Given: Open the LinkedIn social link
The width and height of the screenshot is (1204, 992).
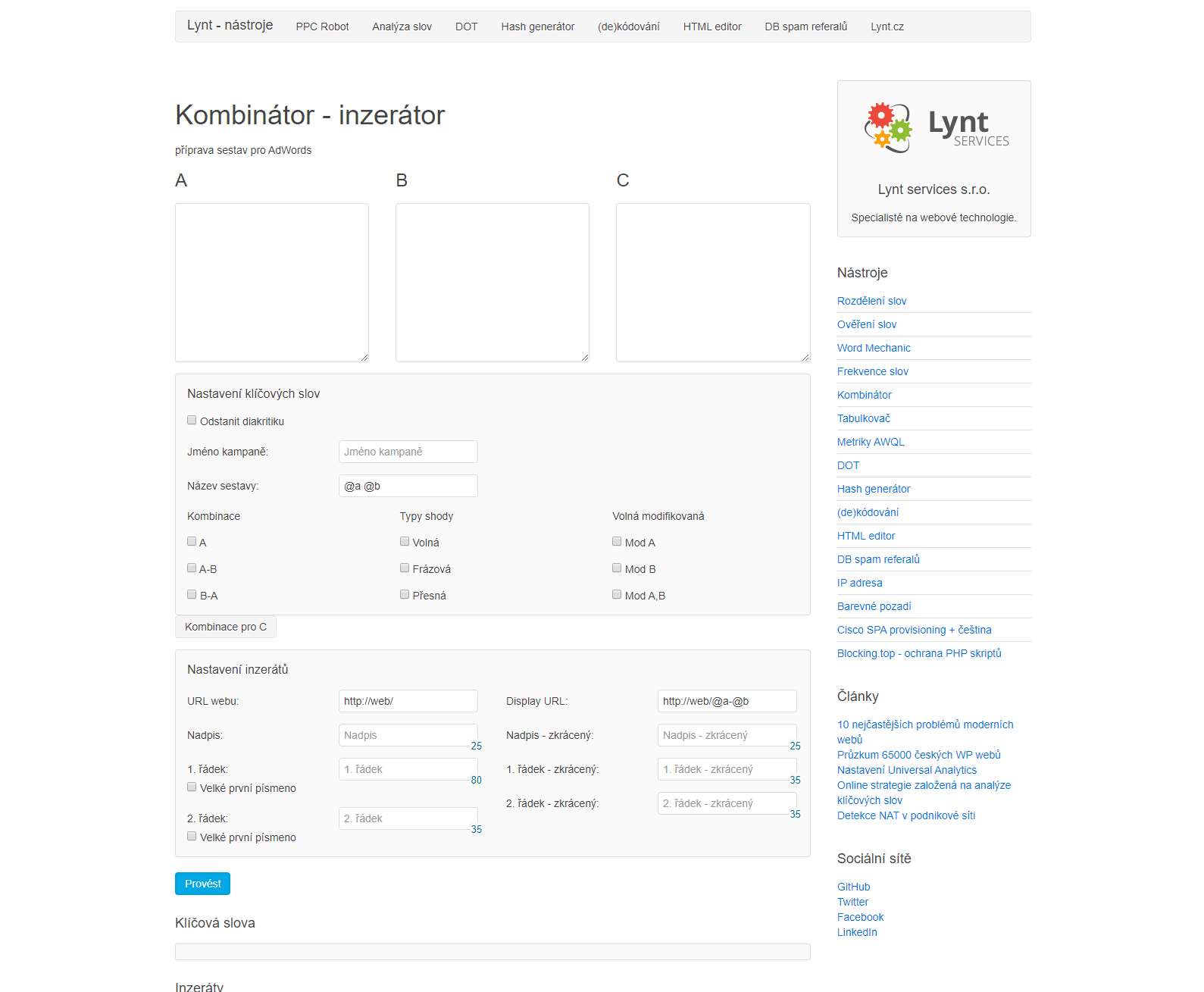Looking at the screenshot, I should [x=857, y=932].
